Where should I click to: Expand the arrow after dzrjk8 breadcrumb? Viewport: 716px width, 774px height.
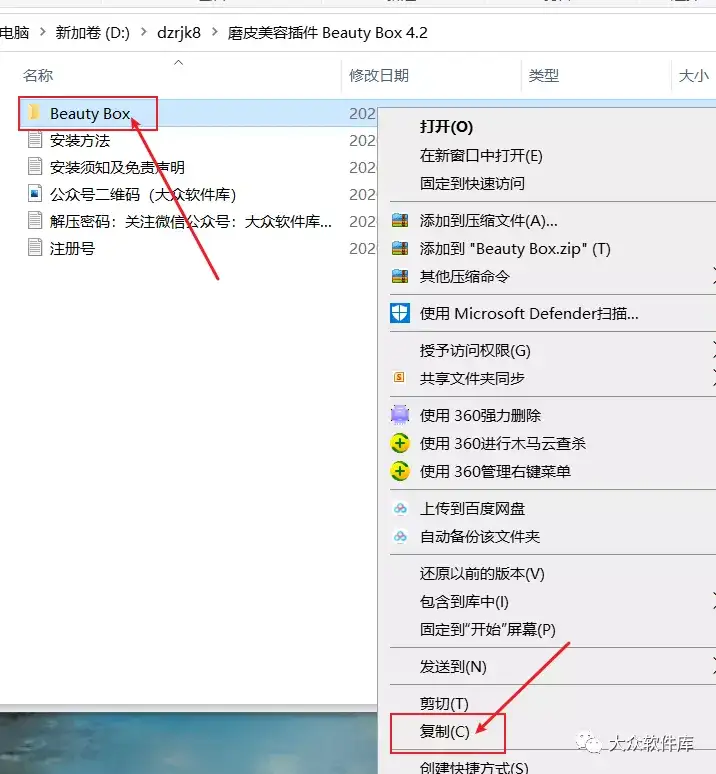click(x=215, y=32)
